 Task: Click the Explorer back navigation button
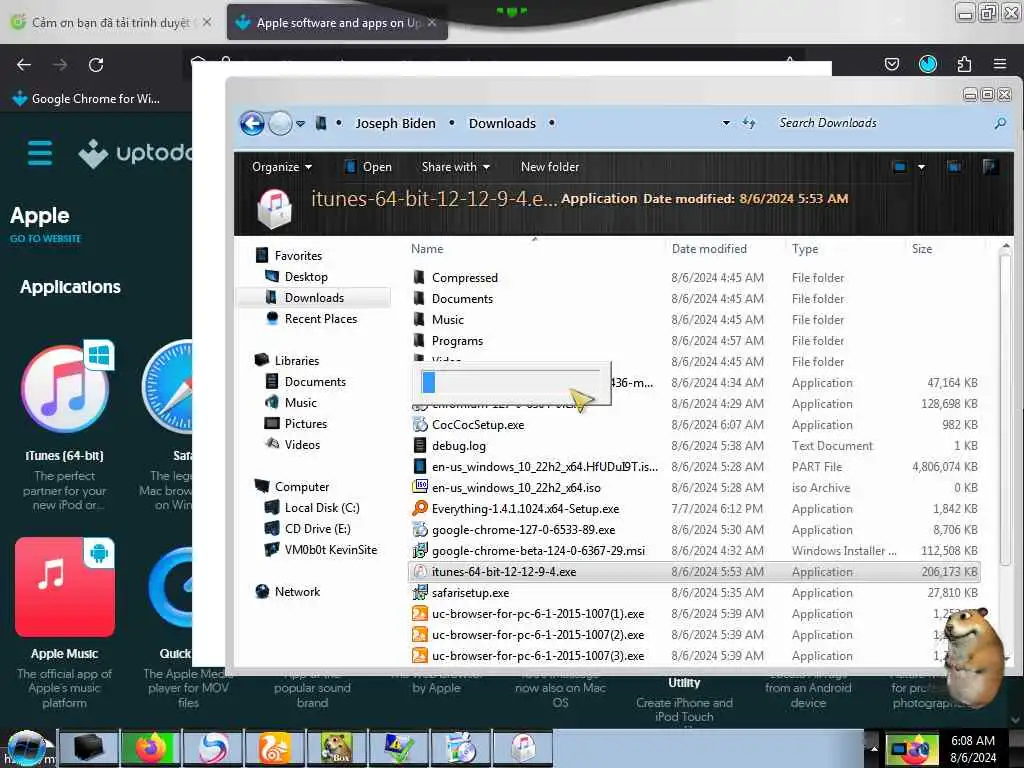point(252,123)
